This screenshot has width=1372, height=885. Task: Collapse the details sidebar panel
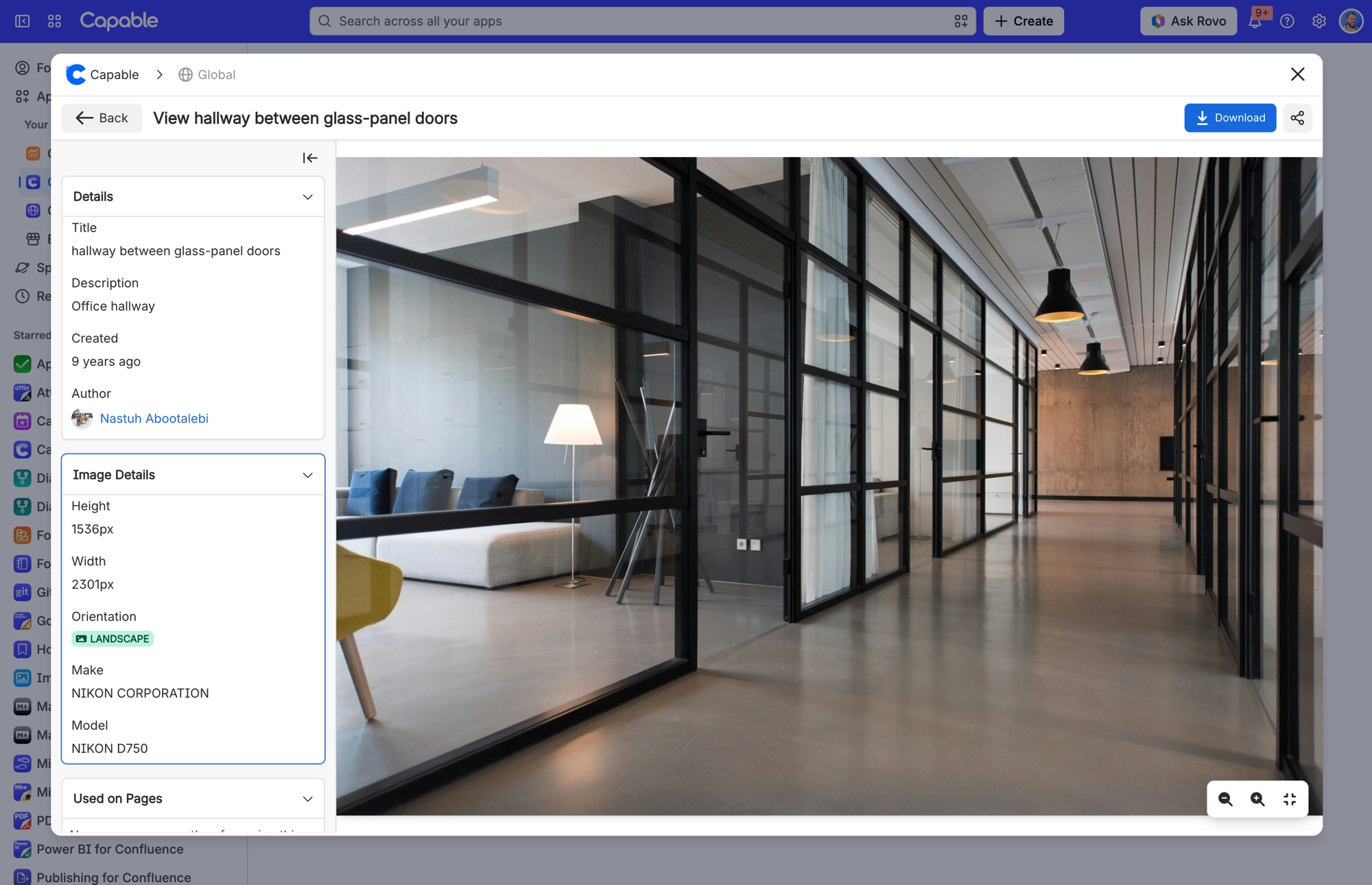(310, 158)
